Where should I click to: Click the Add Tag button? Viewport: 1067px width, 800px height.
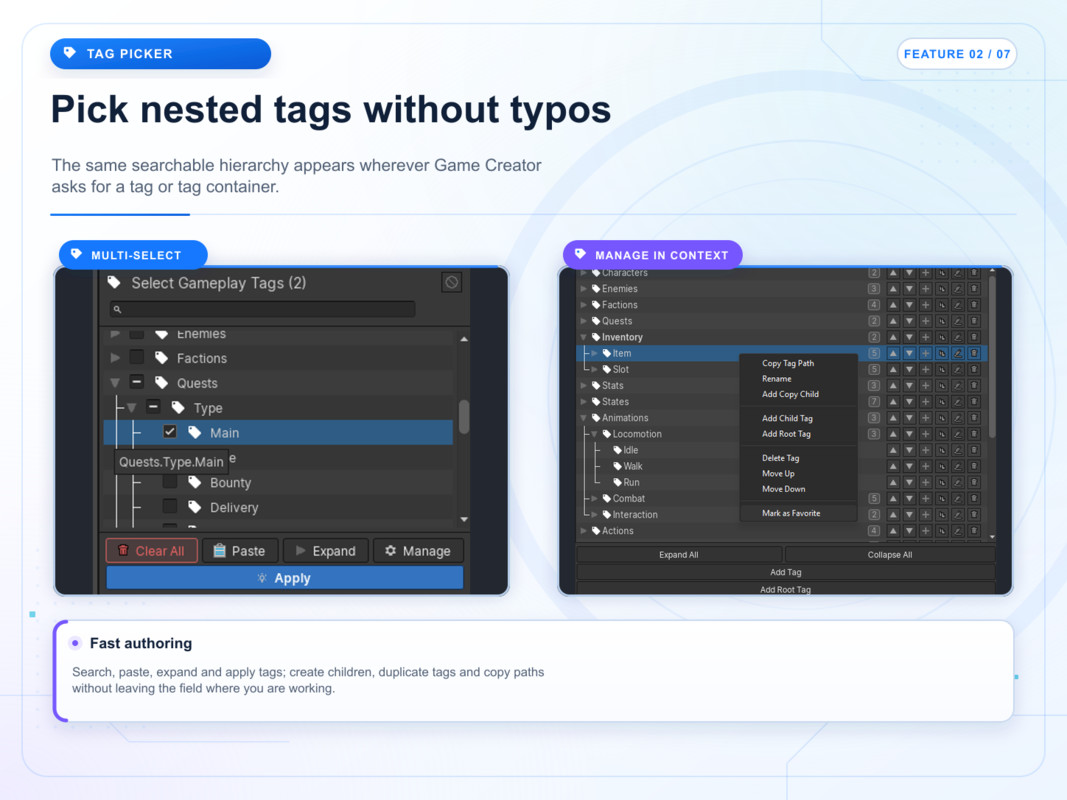click(785, 573)
